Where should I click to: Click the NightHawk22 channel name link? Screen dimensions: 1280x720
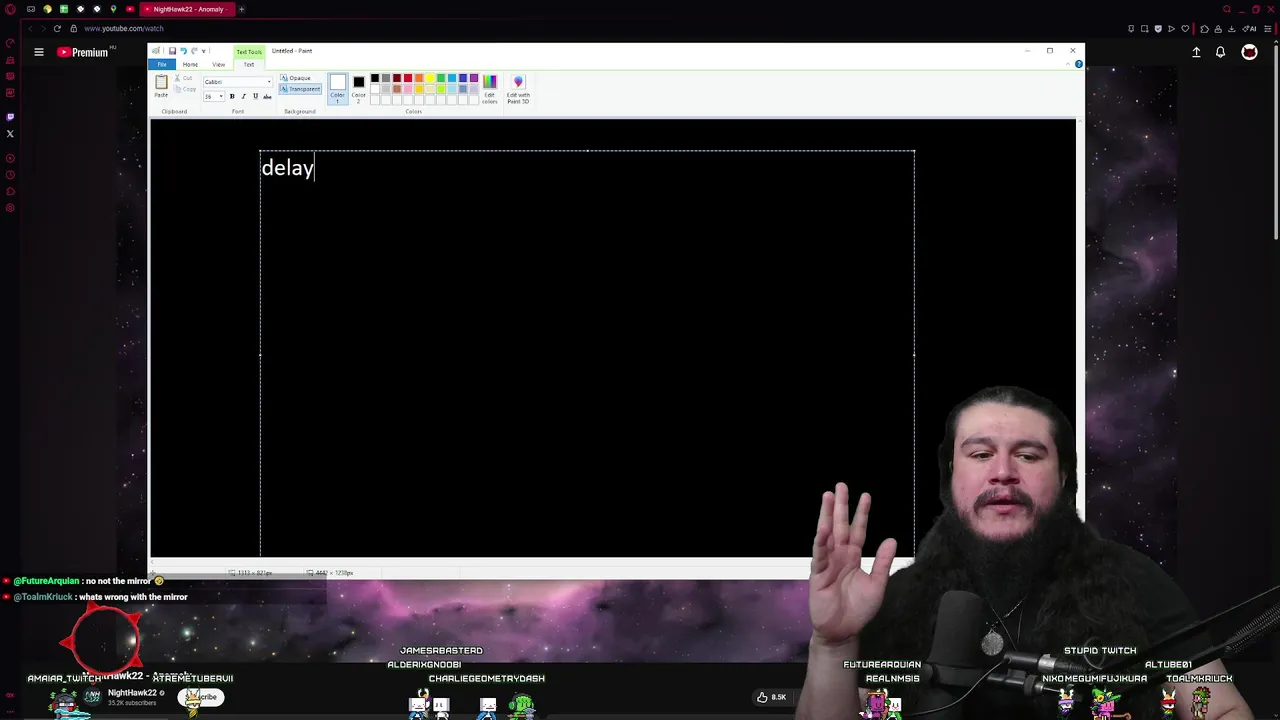point(132,692)
